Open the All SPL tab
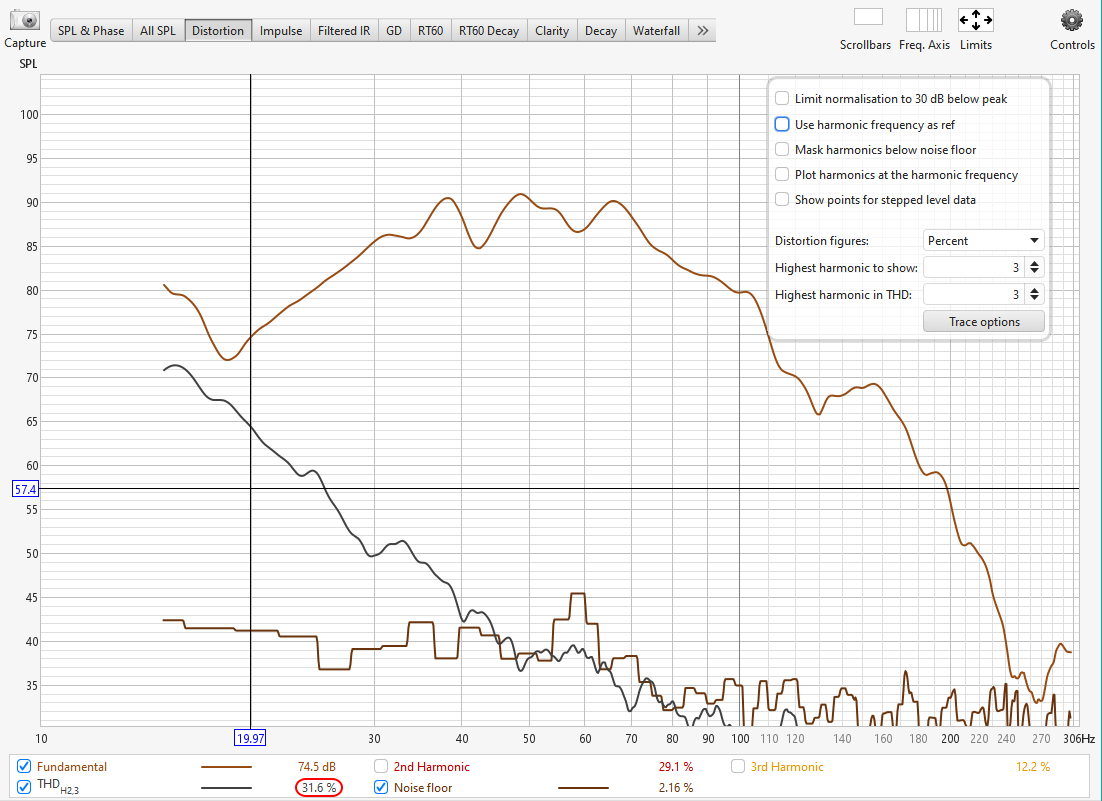Viewport: 1102px width, 801px height. [157, 30]
